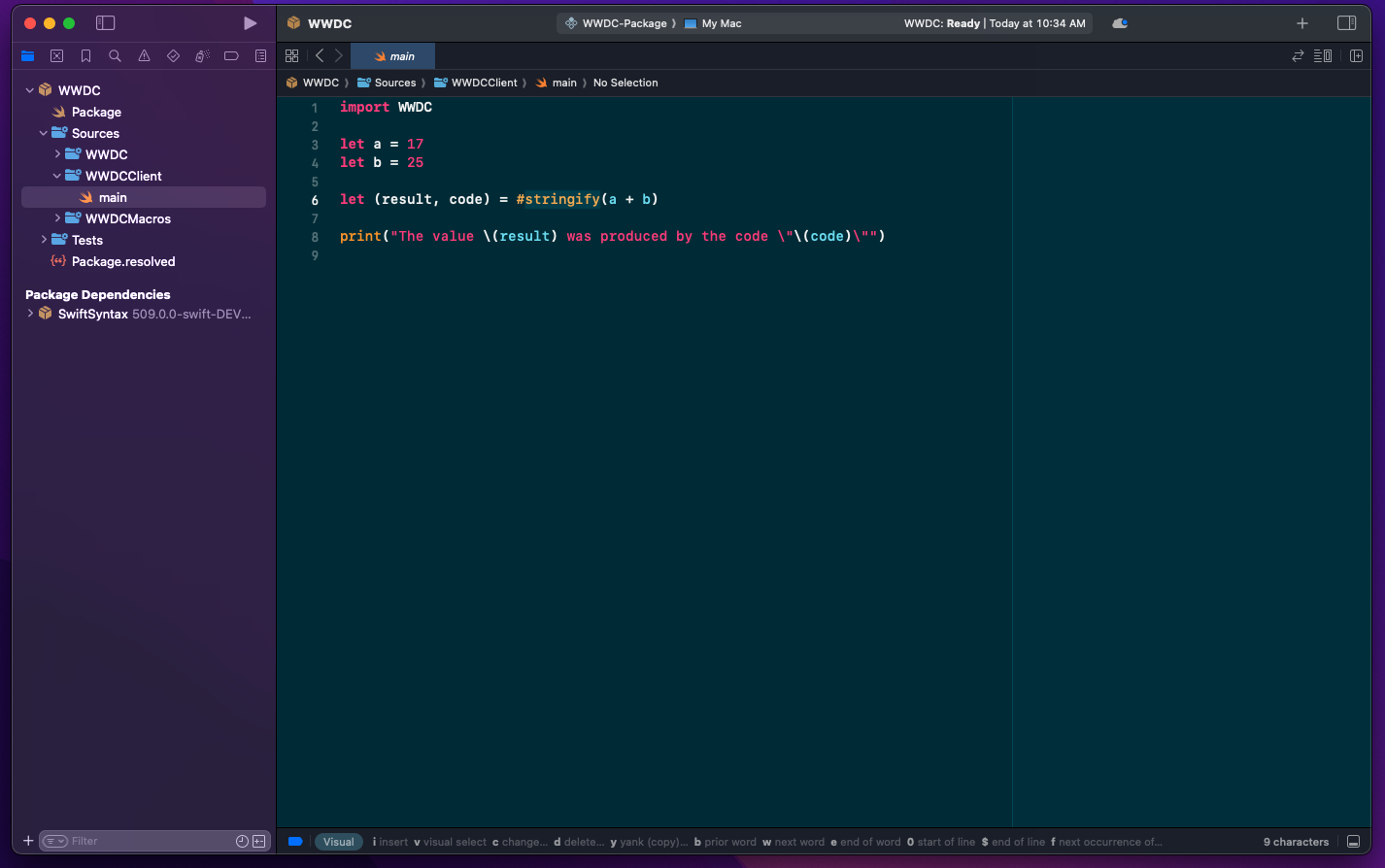Click the Package Dependencies header

pos(97,294)
